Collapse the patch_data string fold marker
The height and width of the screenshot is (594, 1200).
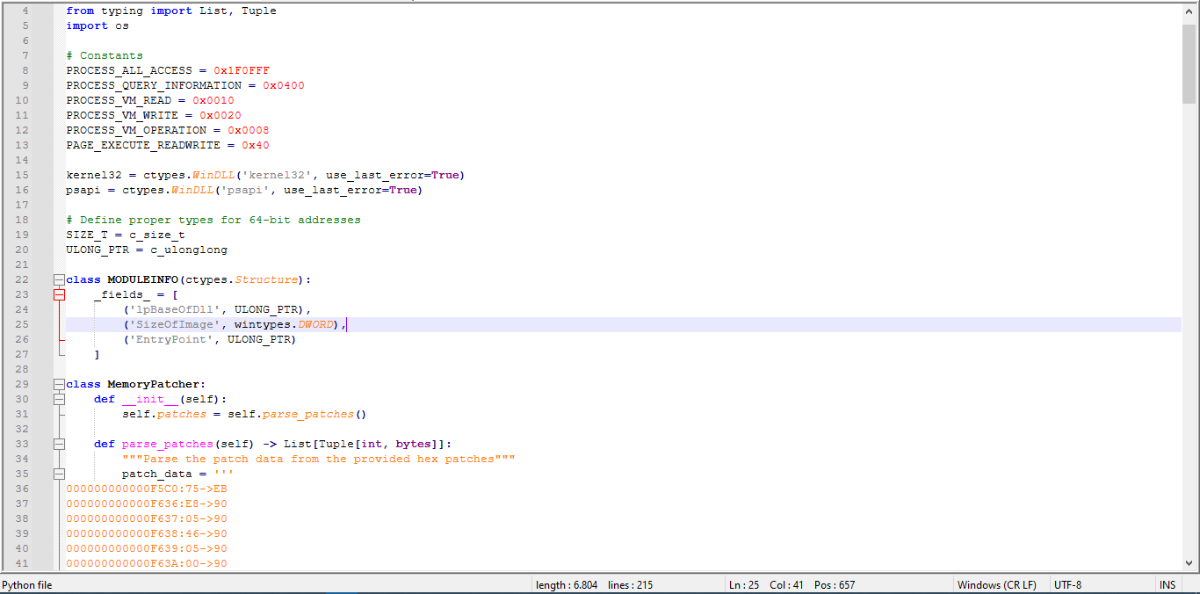[x=58, y=474]
